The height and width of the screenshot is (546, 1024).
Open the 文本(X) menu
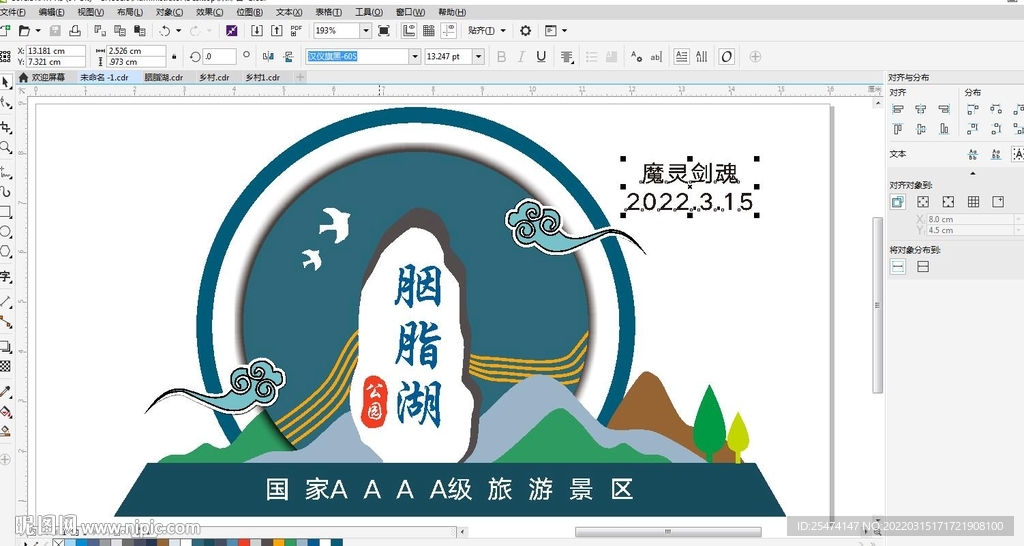289,12
